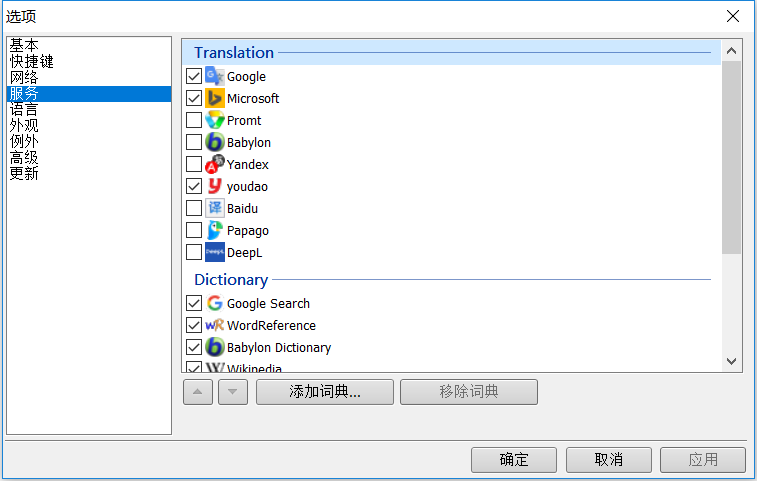The image size is (757, 481).
Task: Open the 更新 settings category
Action: pos(89,173)
